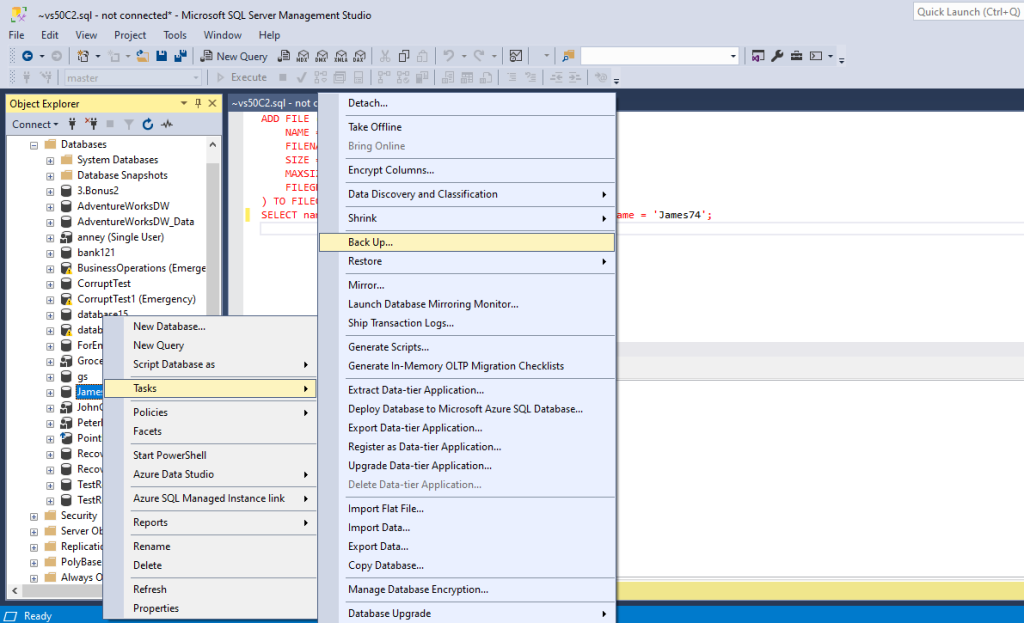The width and height of the screenshot is (1024, 623).
Task: Click the command window toolbar icon
Action: (x=816, y=56)
